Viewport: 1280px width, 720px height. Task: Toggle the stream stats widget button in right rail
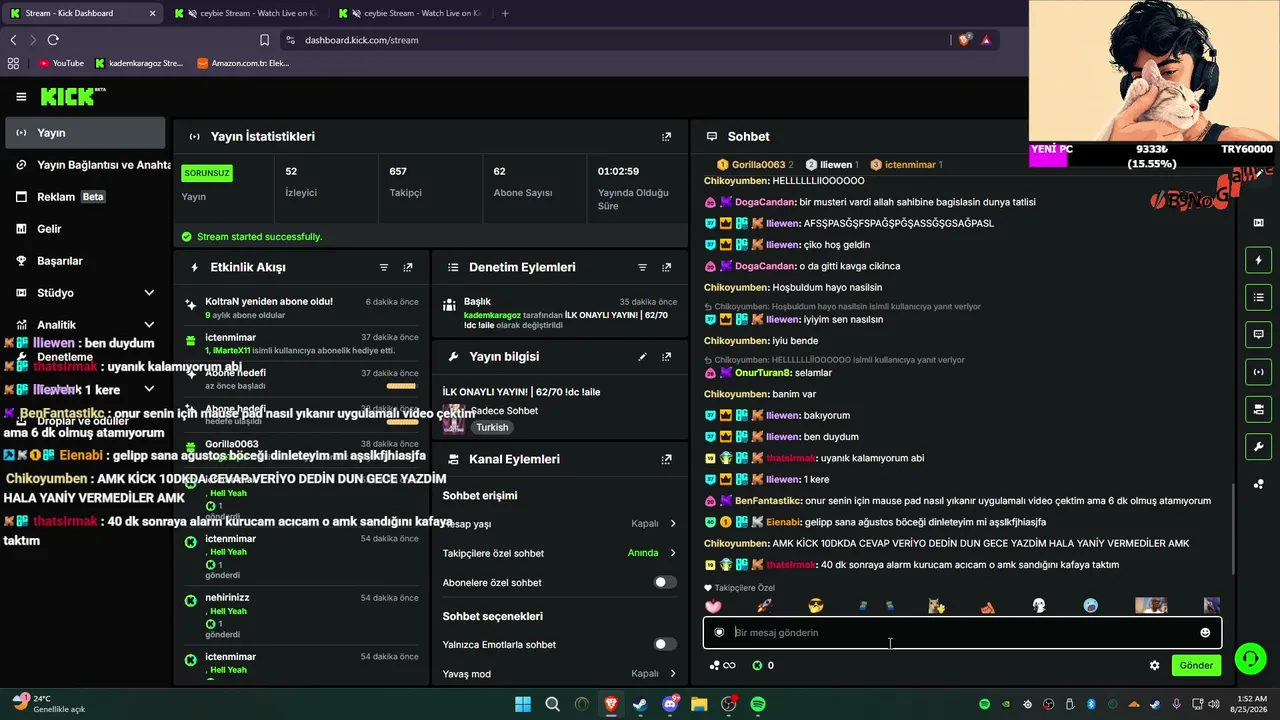tap(1258, 372)
